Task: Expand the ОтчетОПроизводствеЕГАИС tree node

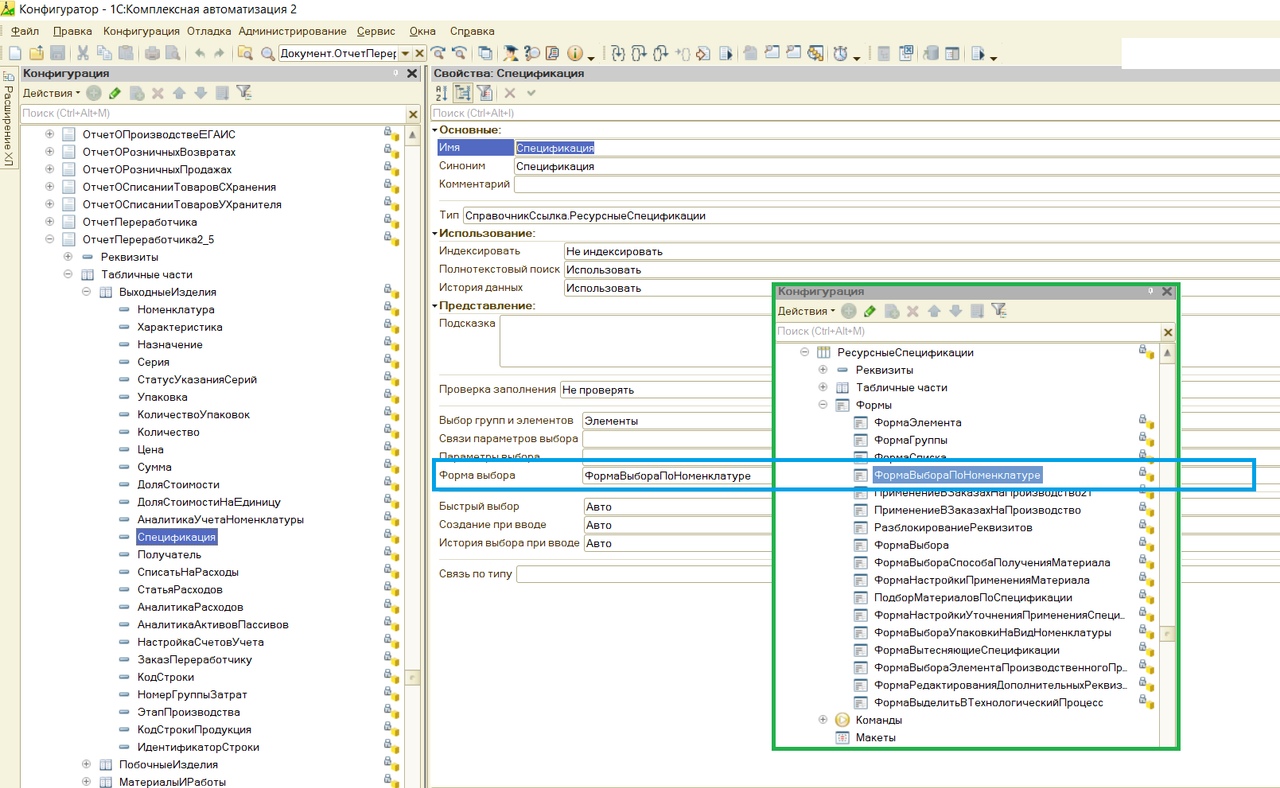Action: point(50,134)
